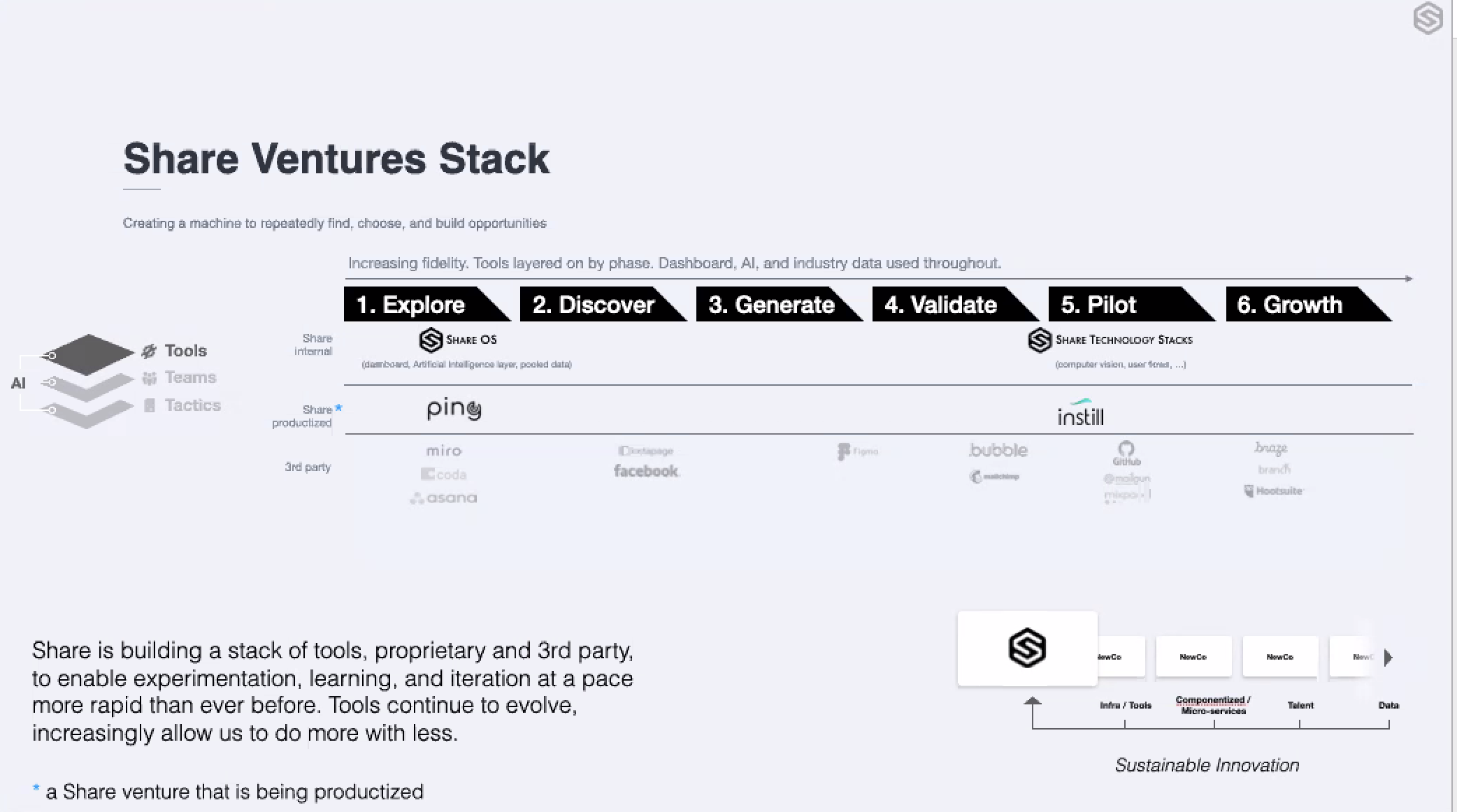Select the GitHub icon under Pilot

coord(1126,453)
